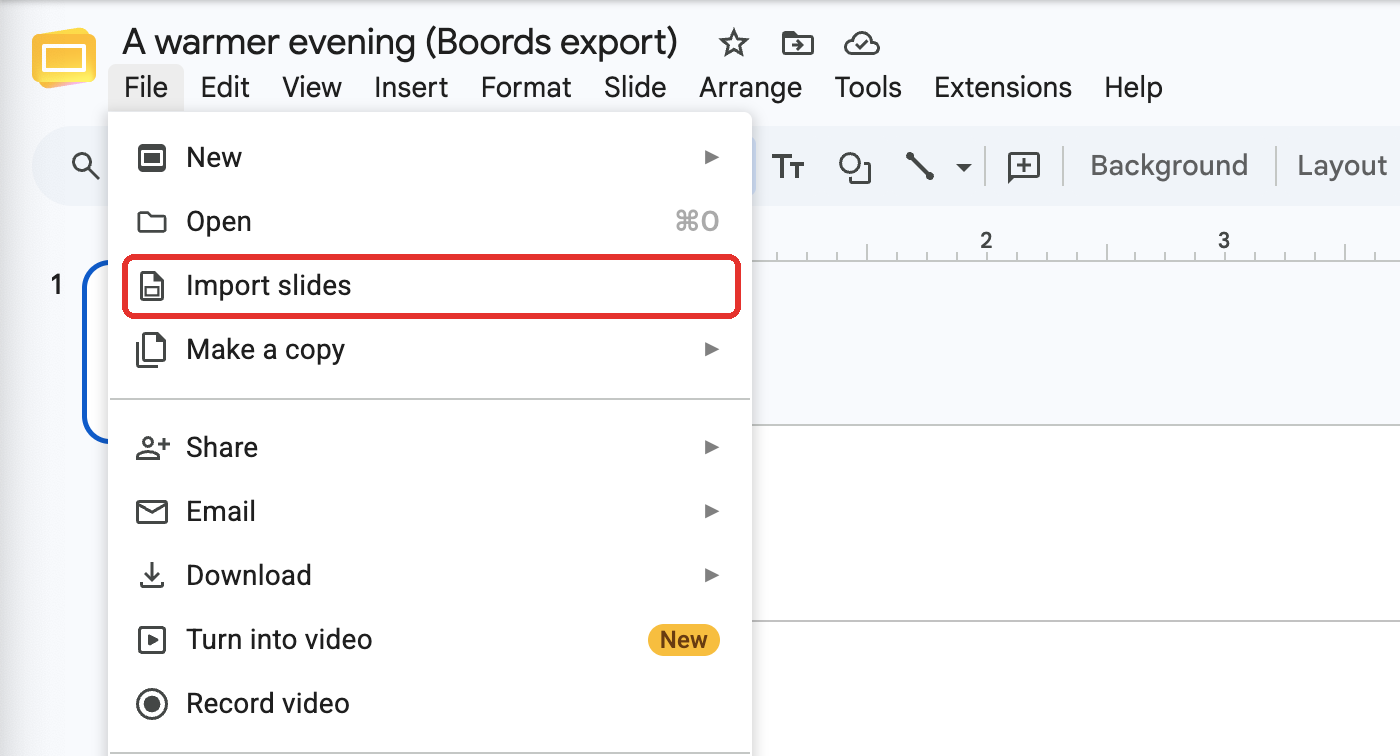Open the Edit menu

pyautogui.click(x=225, y=87)
